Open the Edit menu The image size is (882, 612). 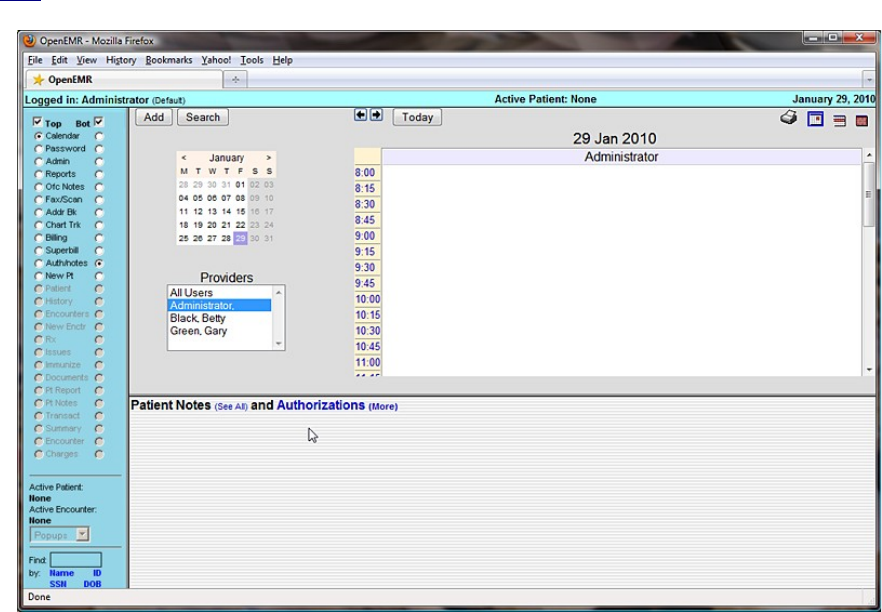(x=59, y=60)
